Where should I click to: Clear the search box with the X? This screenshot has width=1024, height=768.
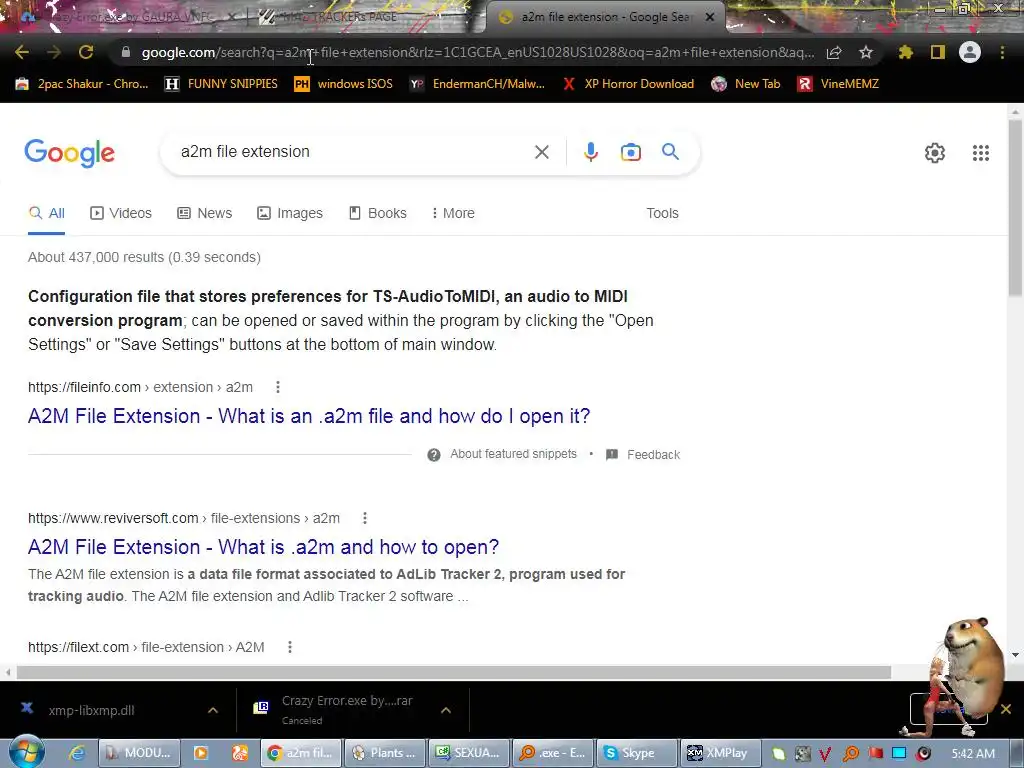coord(541,152)
